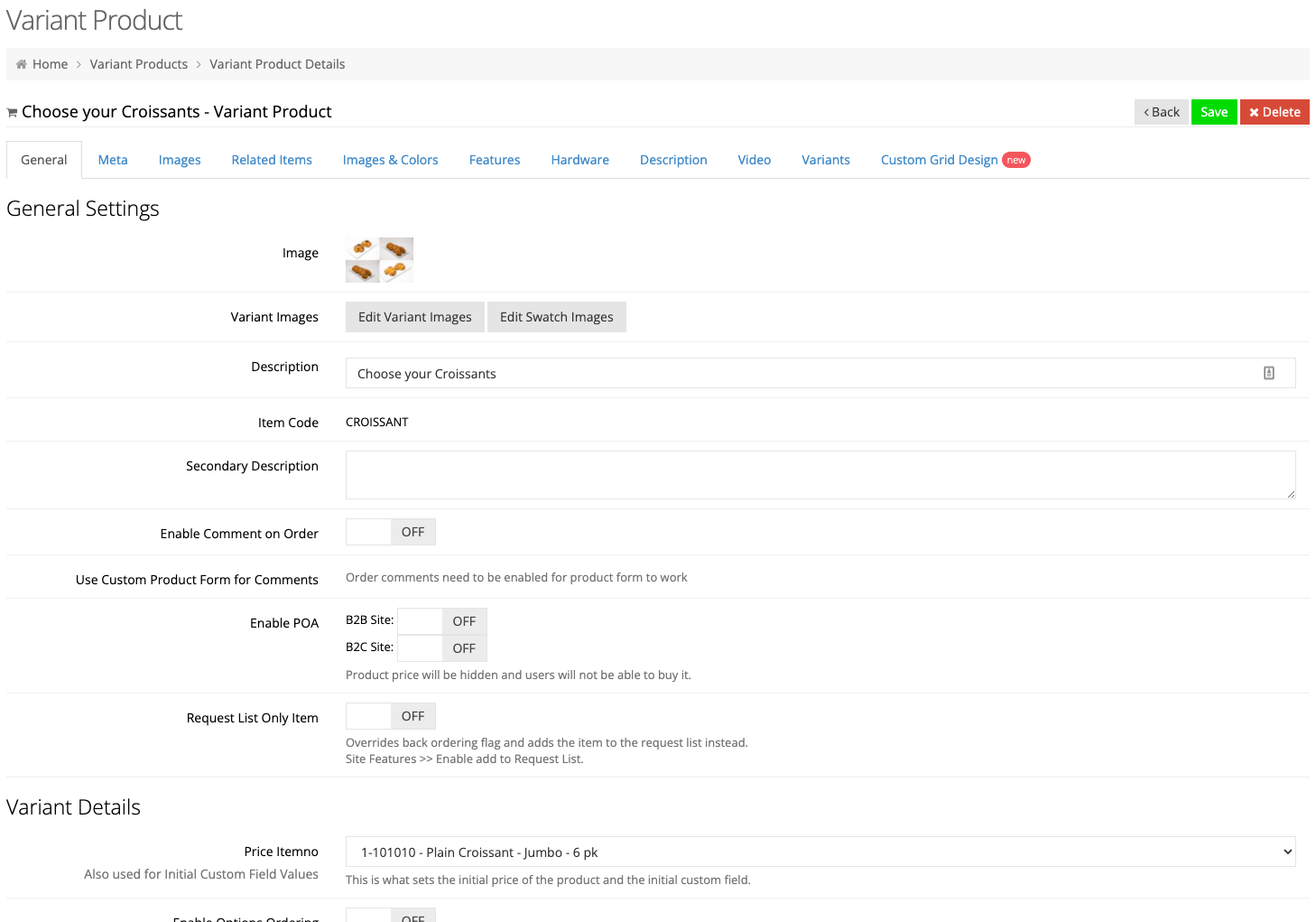
Task: Go back using the Back button
Action: pos(1161,112)
